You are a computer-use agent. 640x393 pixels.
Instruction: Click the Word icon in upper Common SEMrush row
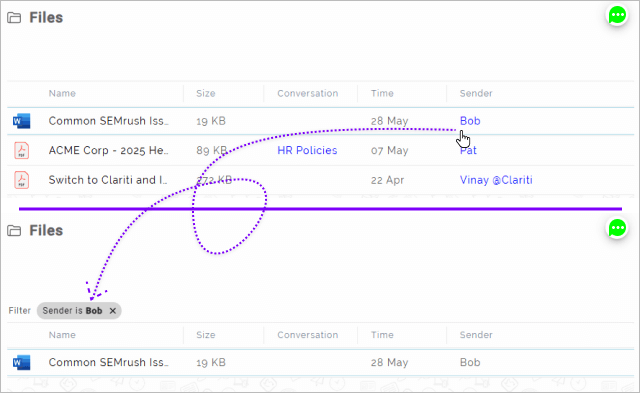pos(21,121)
